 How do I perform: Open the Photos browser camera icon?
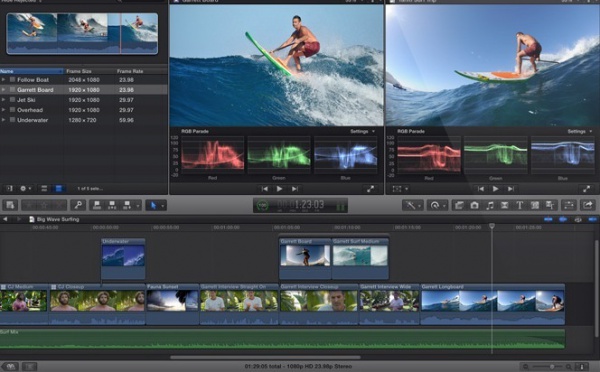[474, 206]
